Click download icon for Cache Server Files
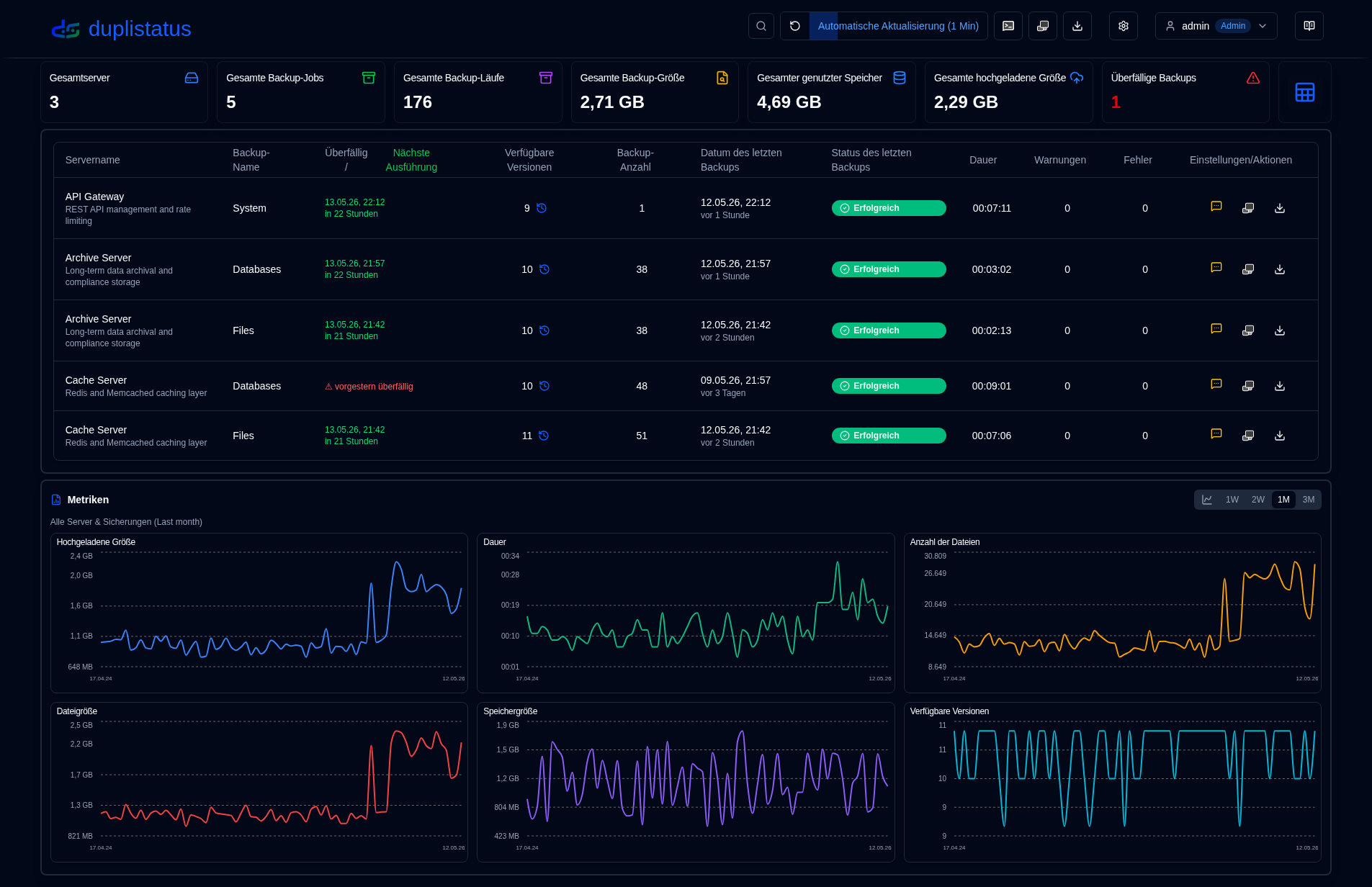The image size is (1372, 887). click(x=1280, y=436)
